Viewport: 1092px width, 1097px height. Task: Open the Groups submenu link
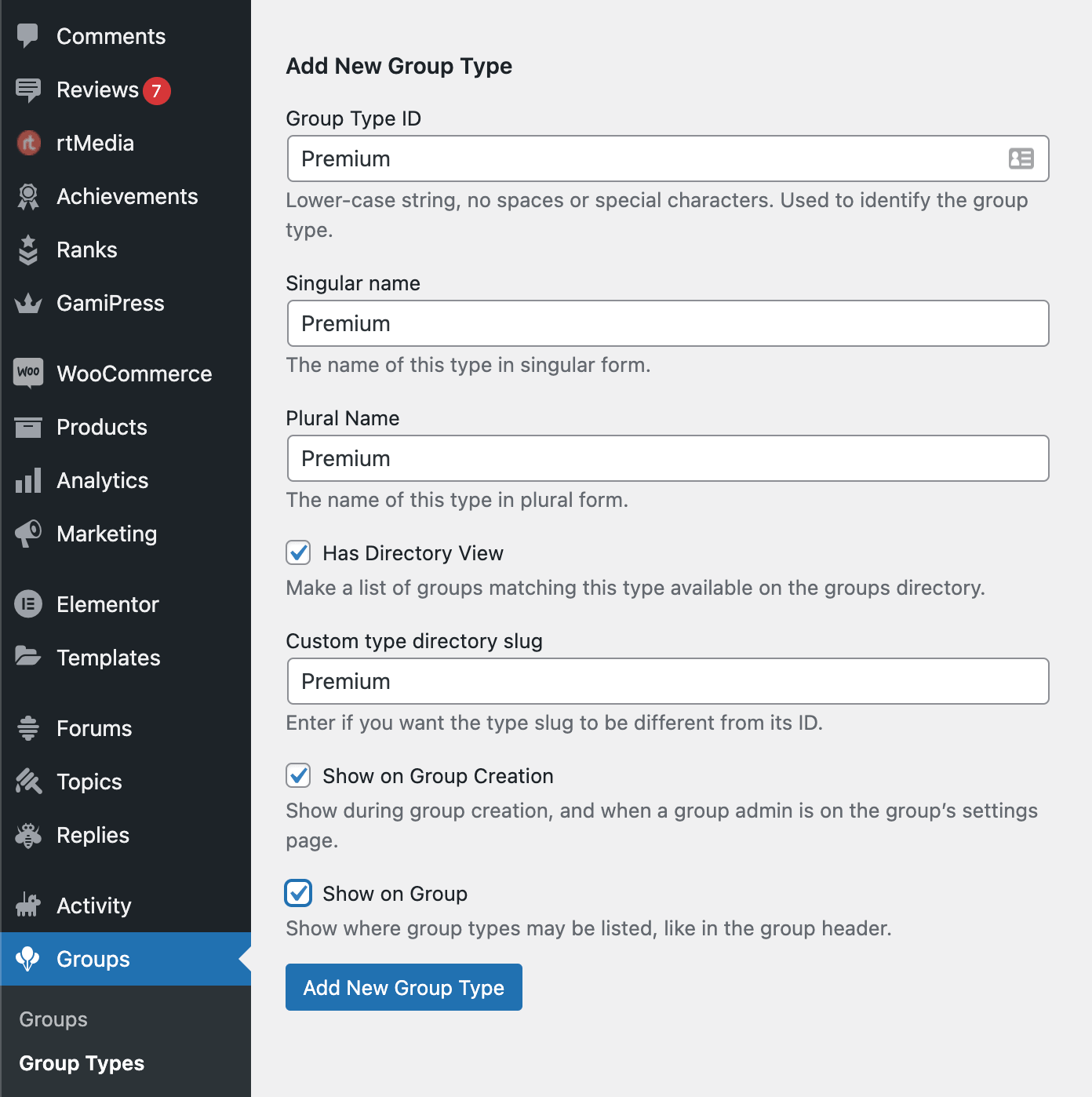pyautogui.click(x=53, y=1019)
